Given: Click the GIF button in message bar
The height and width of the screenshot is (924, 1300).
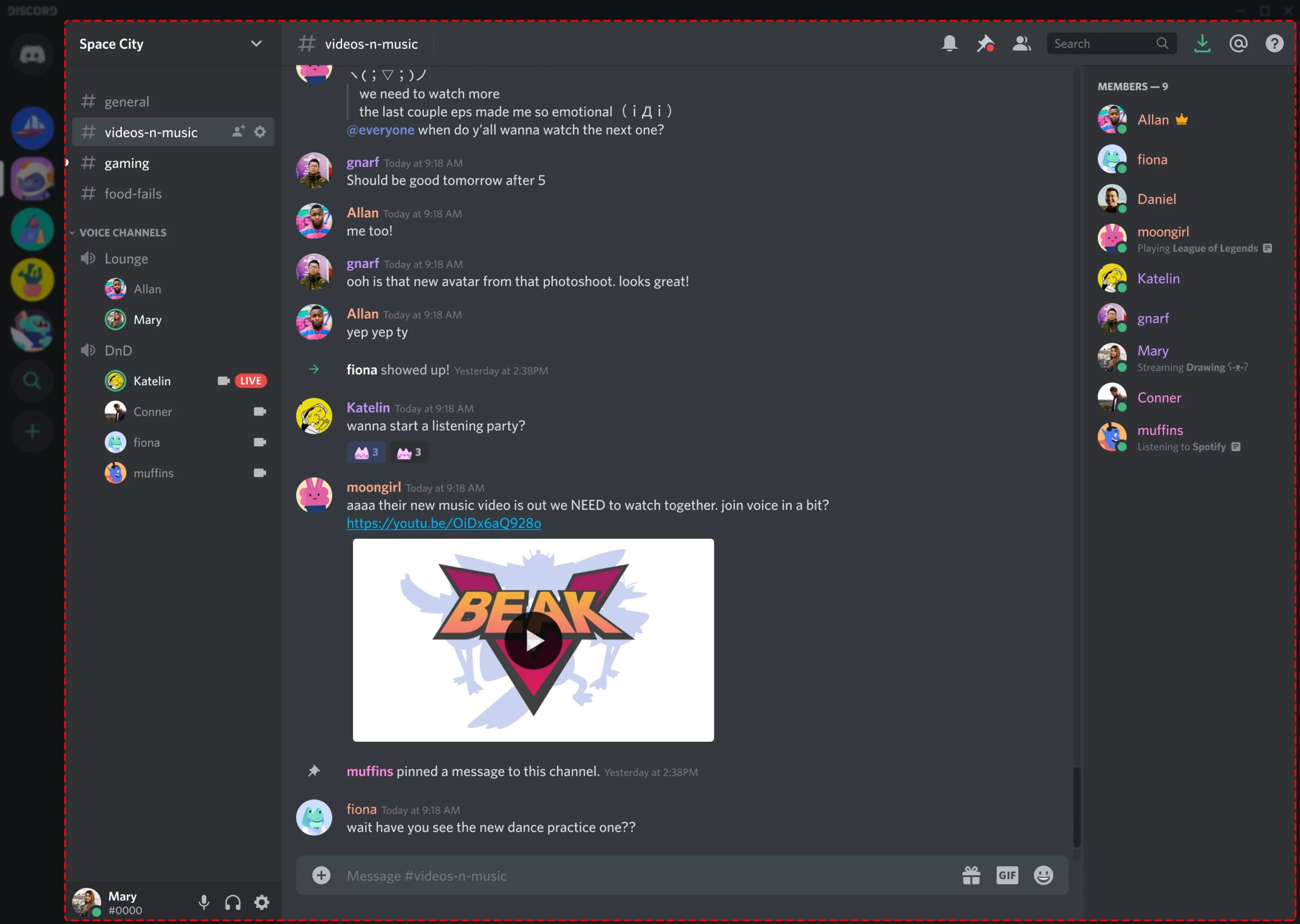Looking at the screenshot, I should click(x=1009, y=876).
